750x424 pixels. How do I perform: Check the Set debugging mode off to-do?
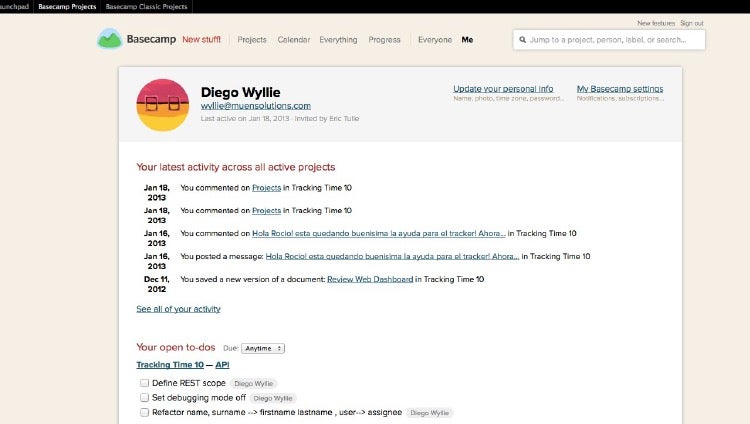(144, 398)
